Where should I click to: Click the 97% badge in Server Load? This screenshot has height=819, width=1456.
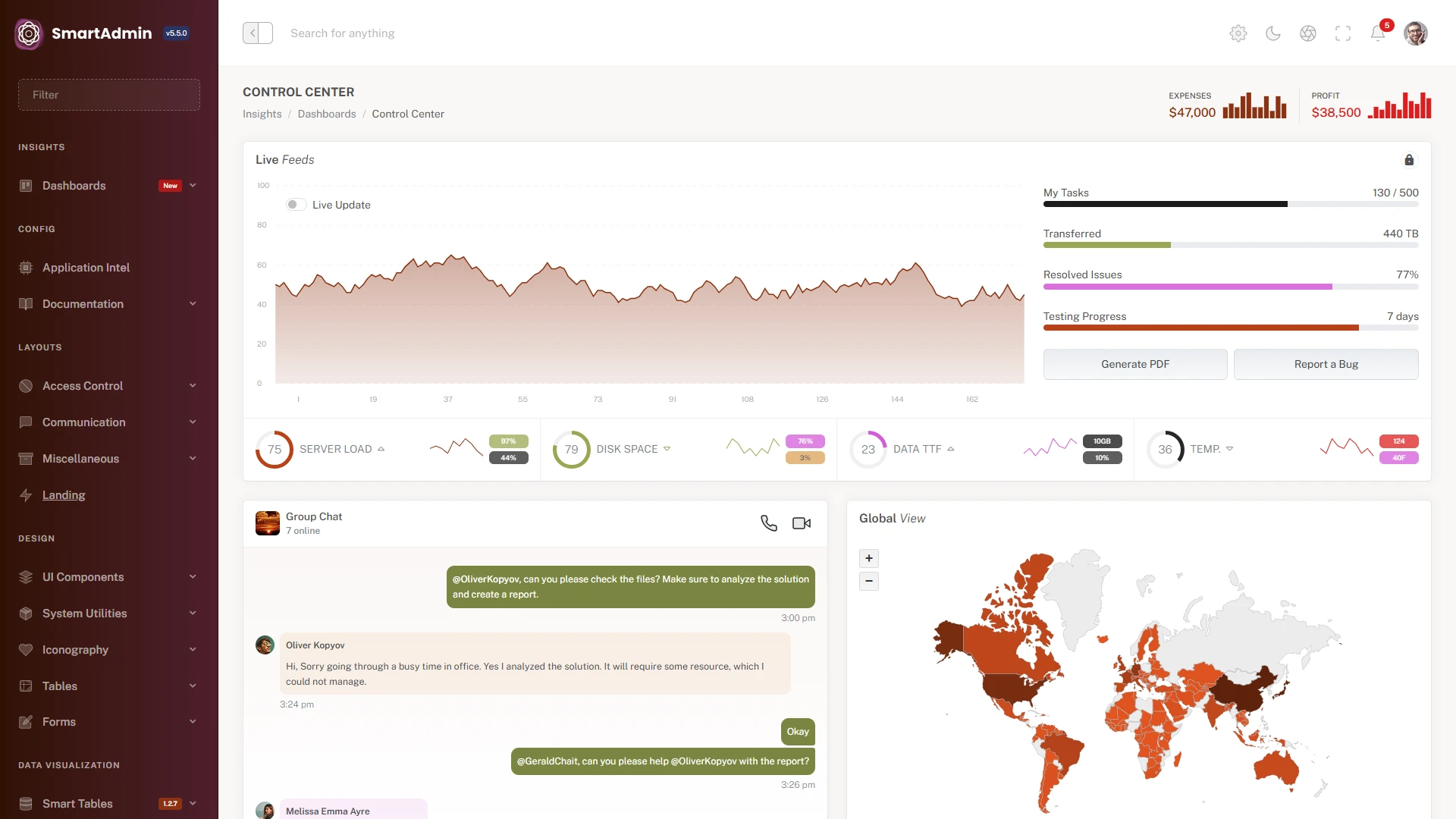[x=509, y=441]
